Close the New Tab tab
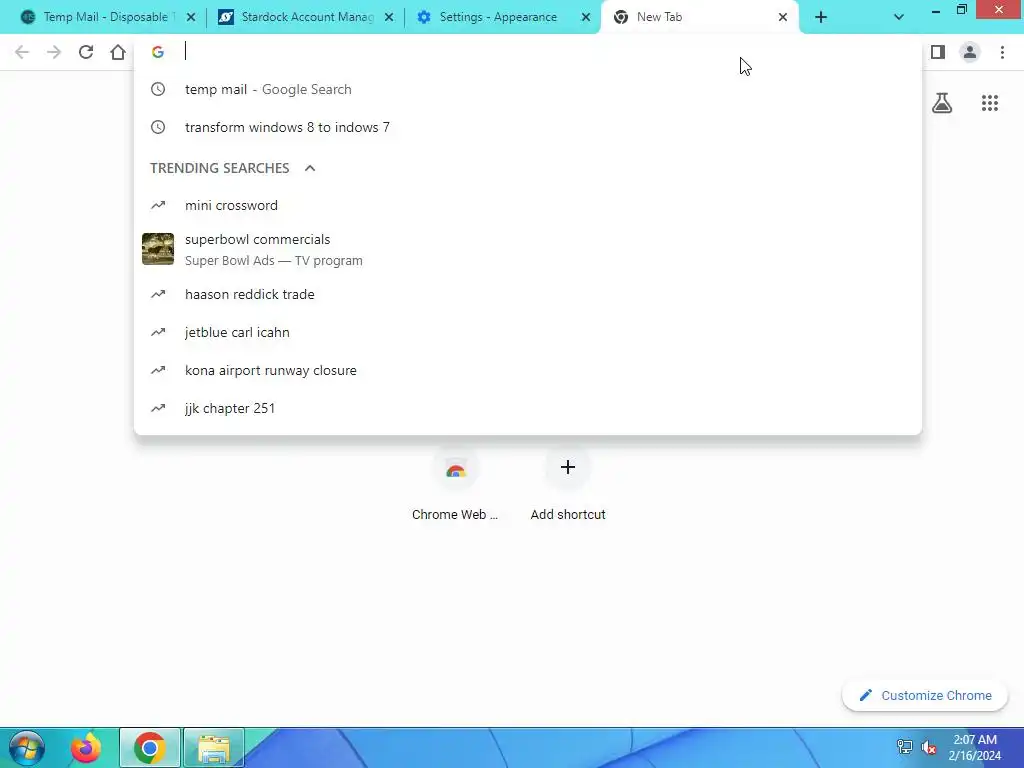Image resolution: width=1024 pixels, height=768 pixels. pos(782,18)
